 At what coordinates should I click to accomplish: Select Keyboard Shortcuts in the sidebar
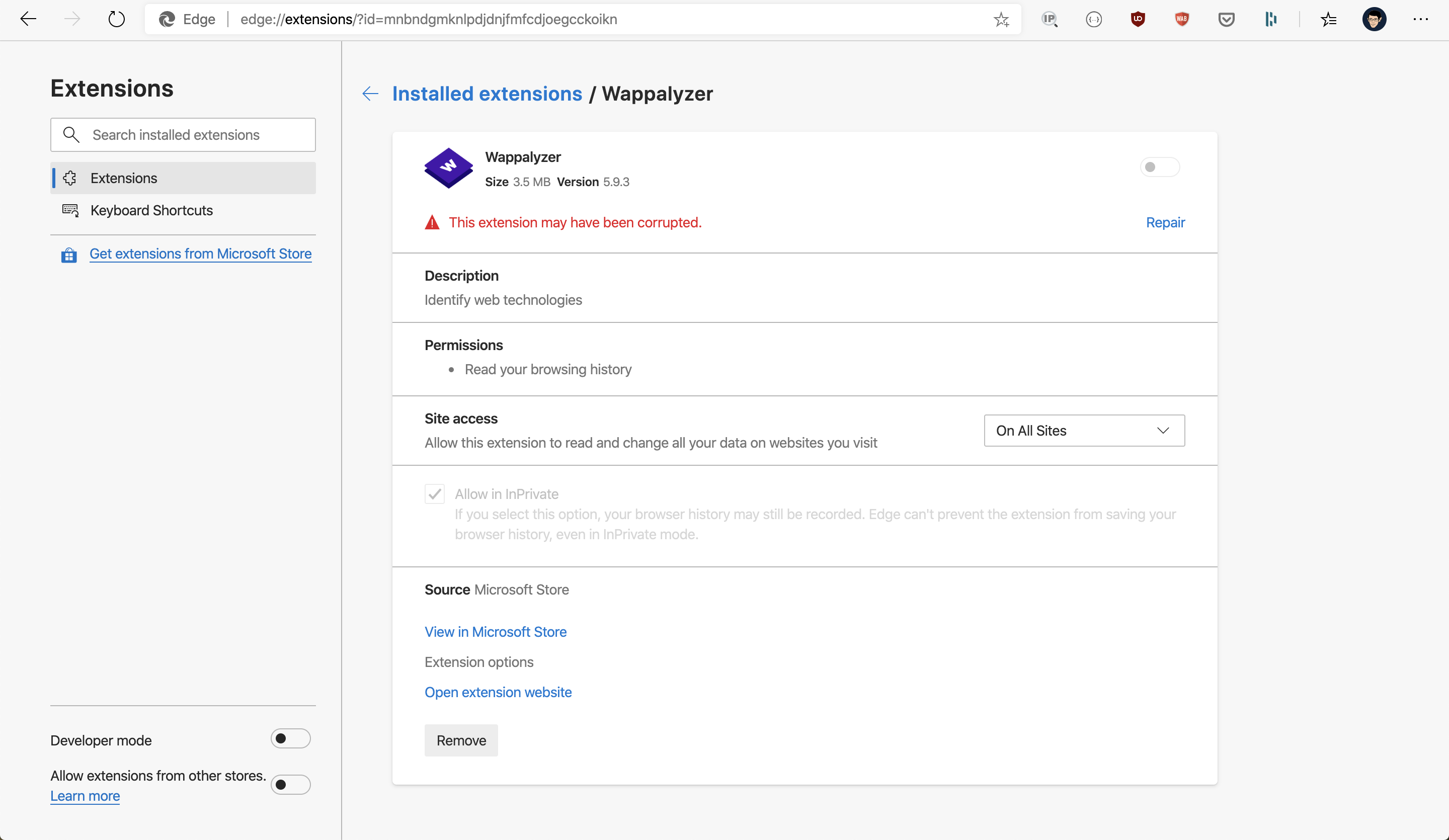click(x=183, y=210)
